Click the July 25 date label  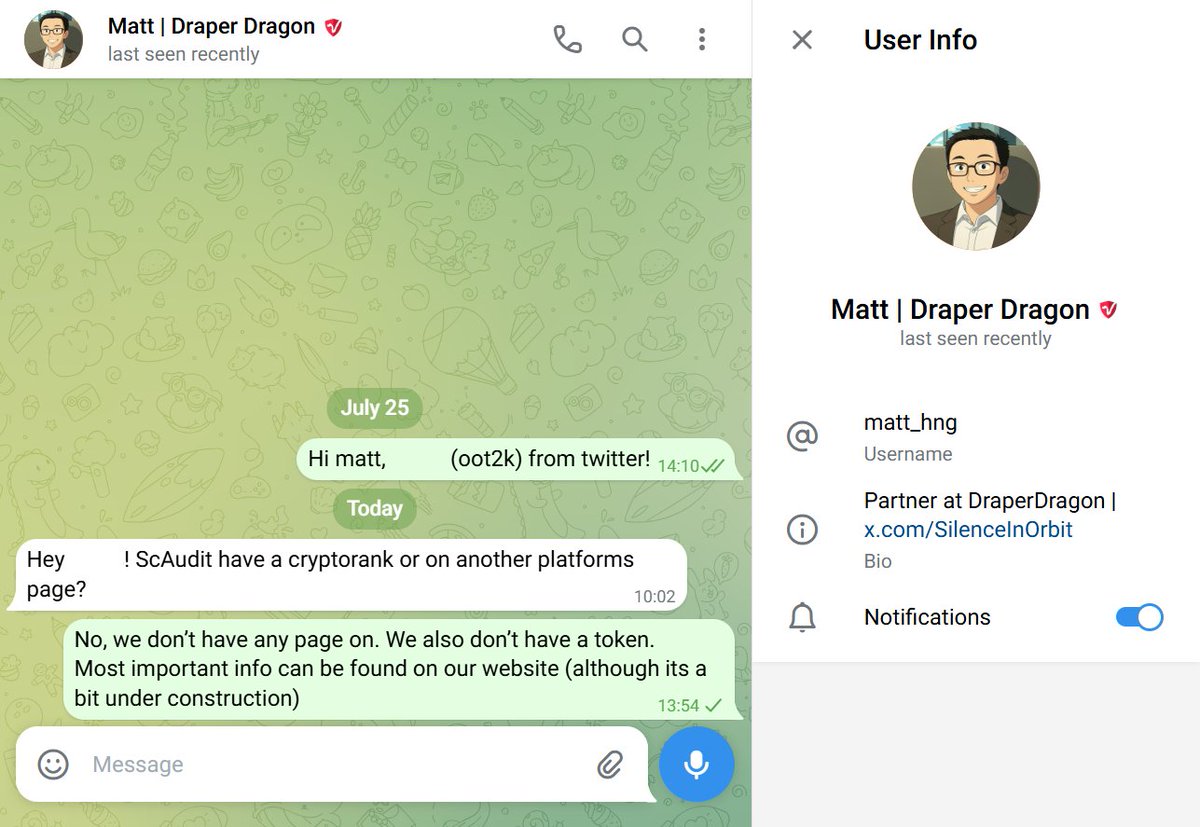[374, 407]
